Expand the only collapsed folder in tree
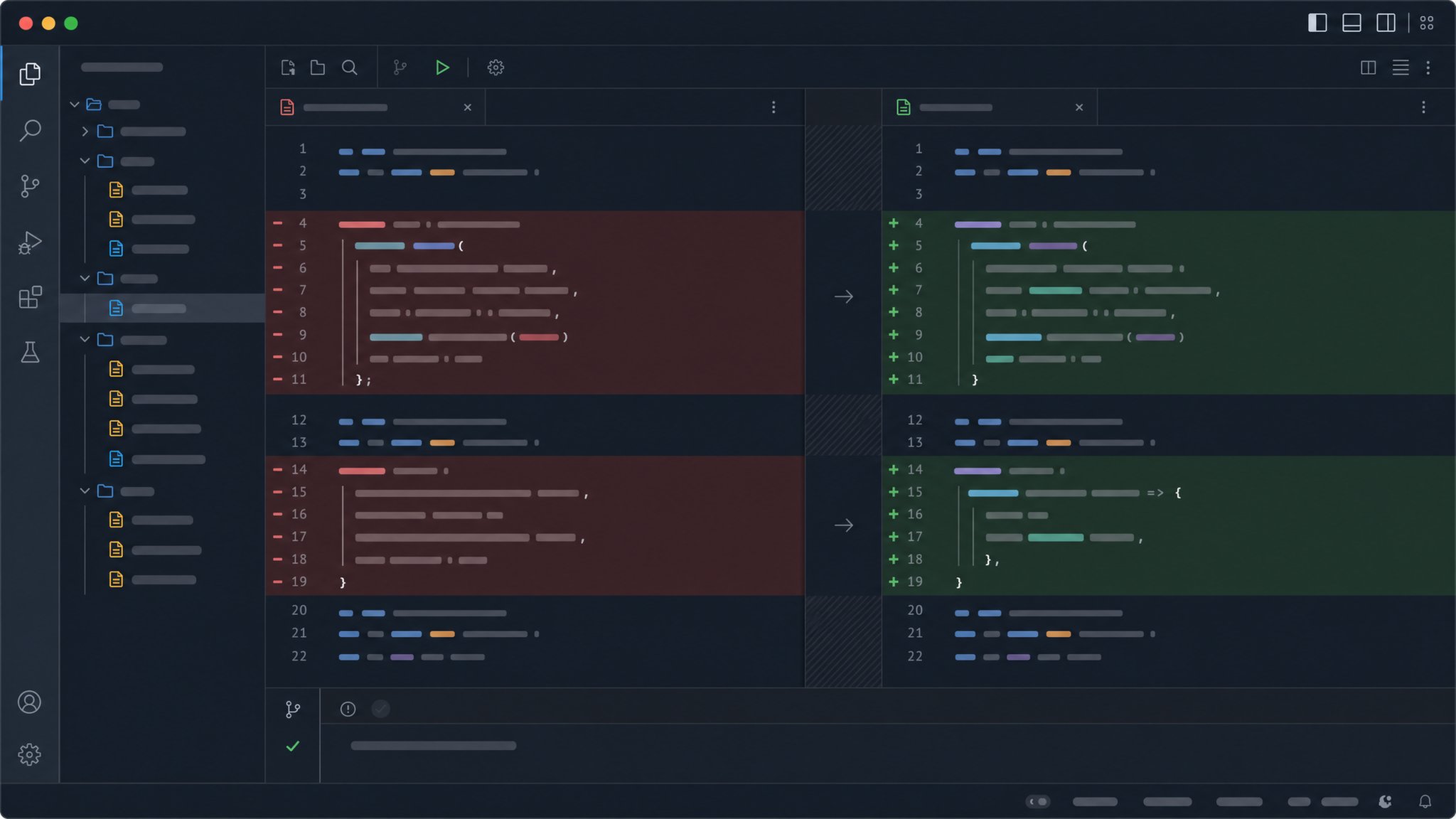Image resolution: width=1456 pixels, height=819 pixels. point(85,132)
